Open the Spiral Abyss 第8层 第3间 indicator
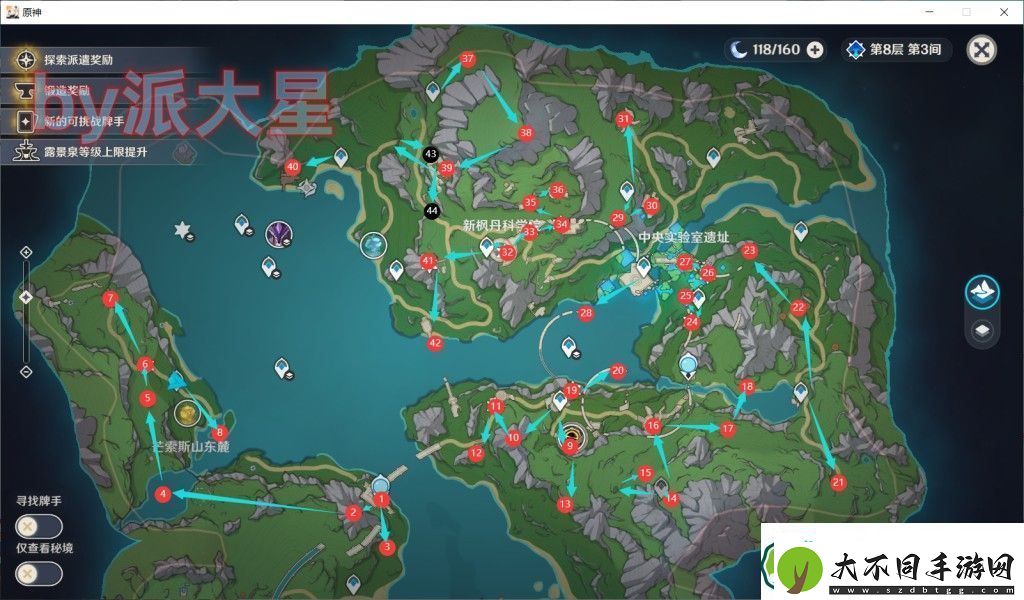 coord(894,50)
